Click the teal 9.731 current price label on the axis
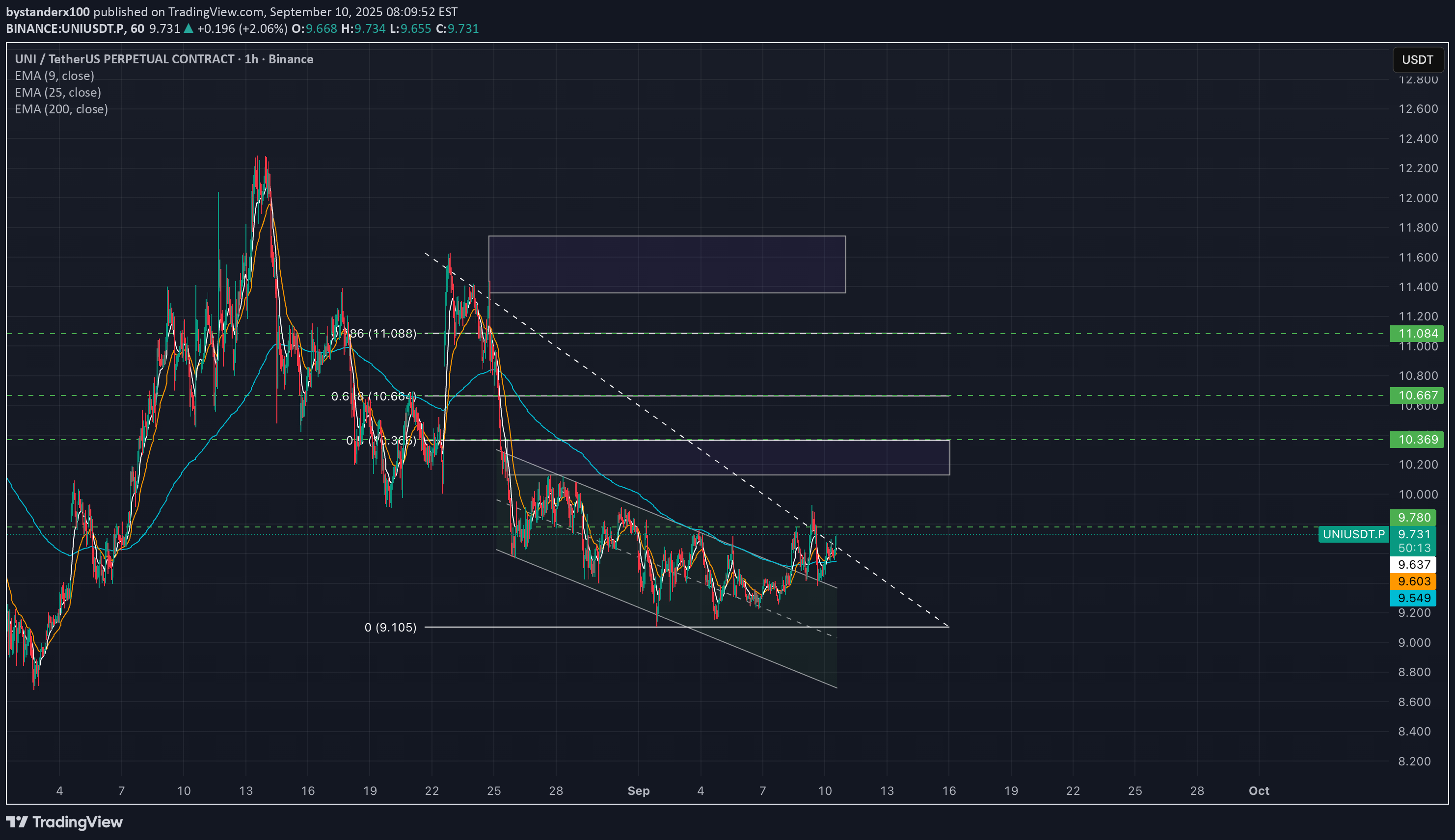The image size is (1455, 840). pos(1413,534)
